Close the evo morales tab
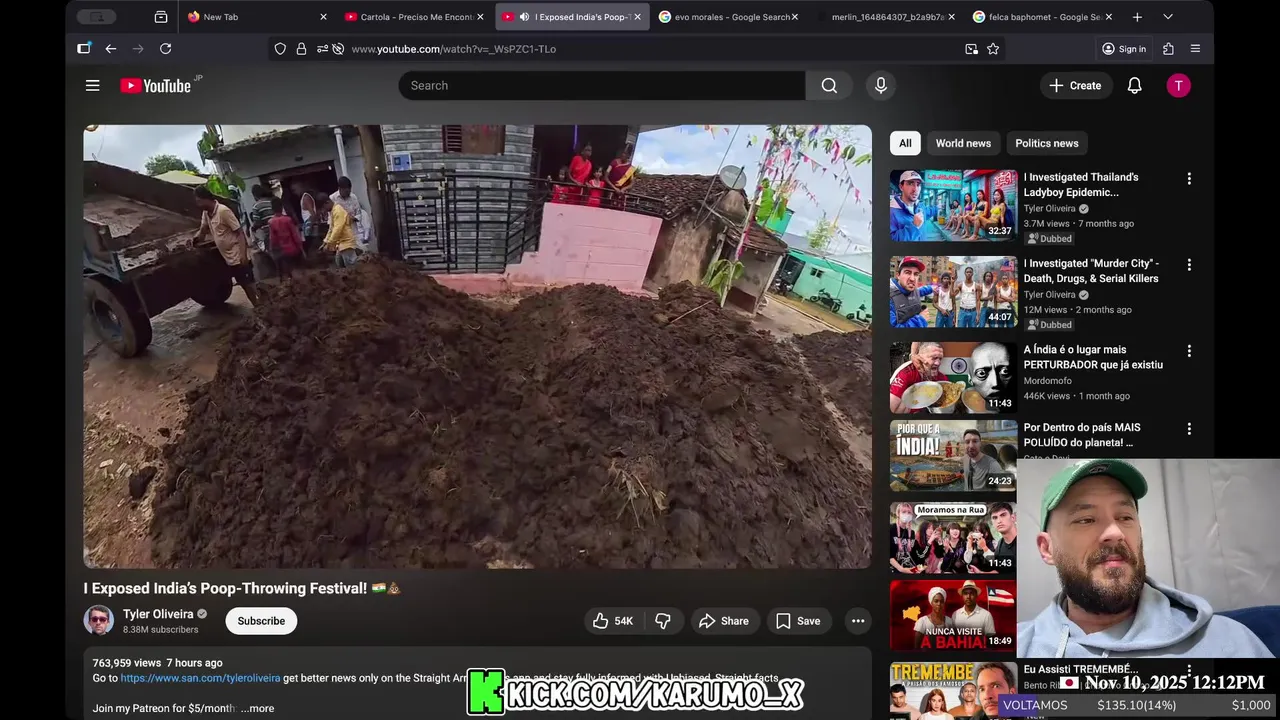Image resolution: width=1280 pixels, height=720 pixels. click(x=795, y=17)
